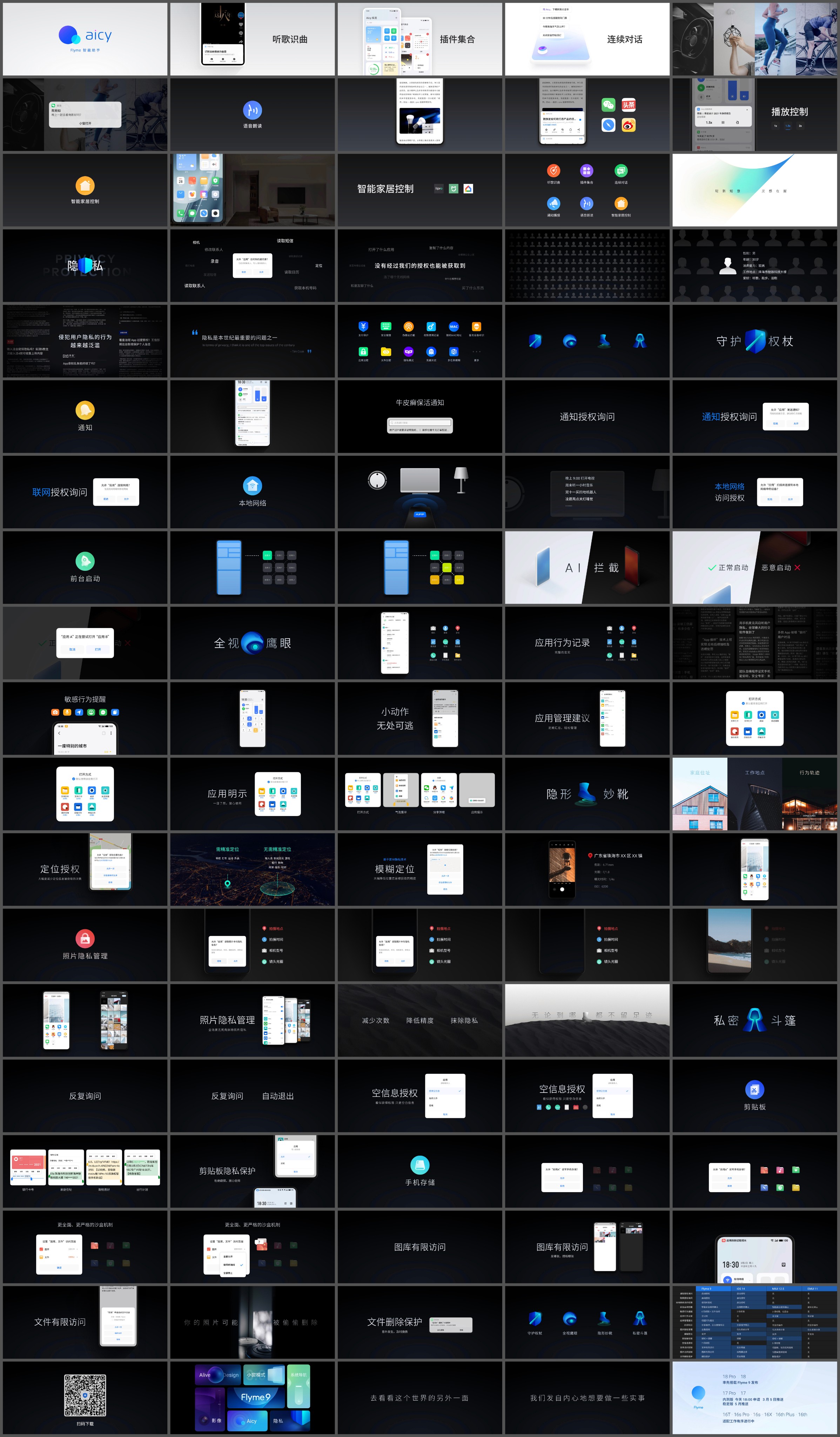The image size is (840, 1437).
Task: Open the red 头条 app icon
Action: 629,105
